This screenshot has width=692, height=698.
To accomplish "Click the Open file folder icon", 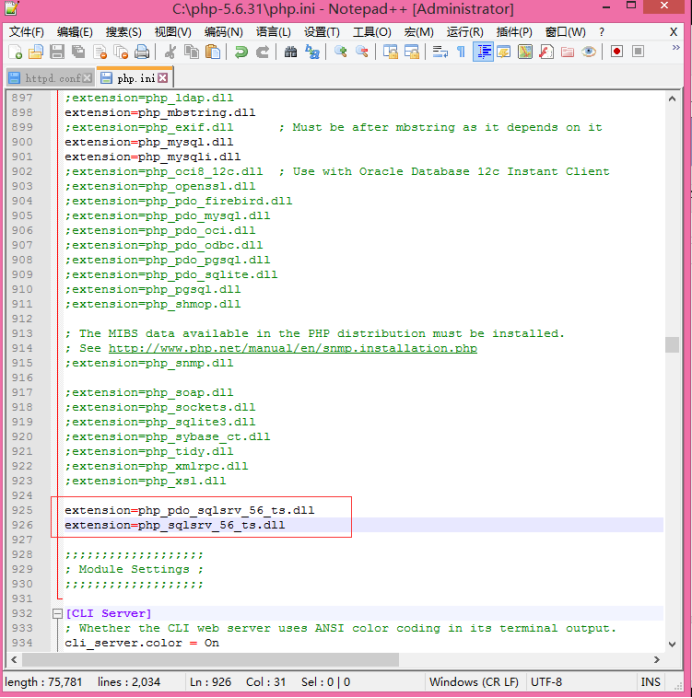I will pos(36,52).
